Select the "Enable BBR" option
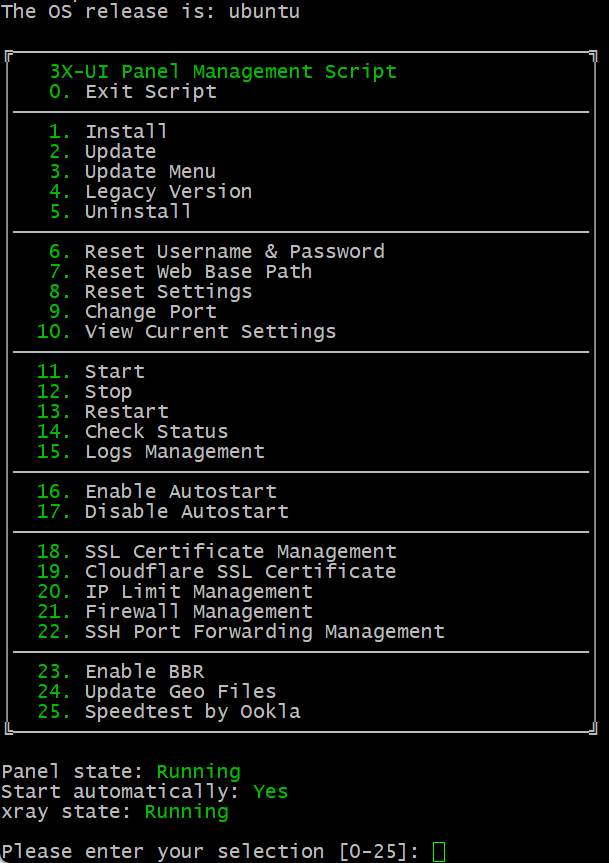The image size is (609, 863). tap(144, 672)
